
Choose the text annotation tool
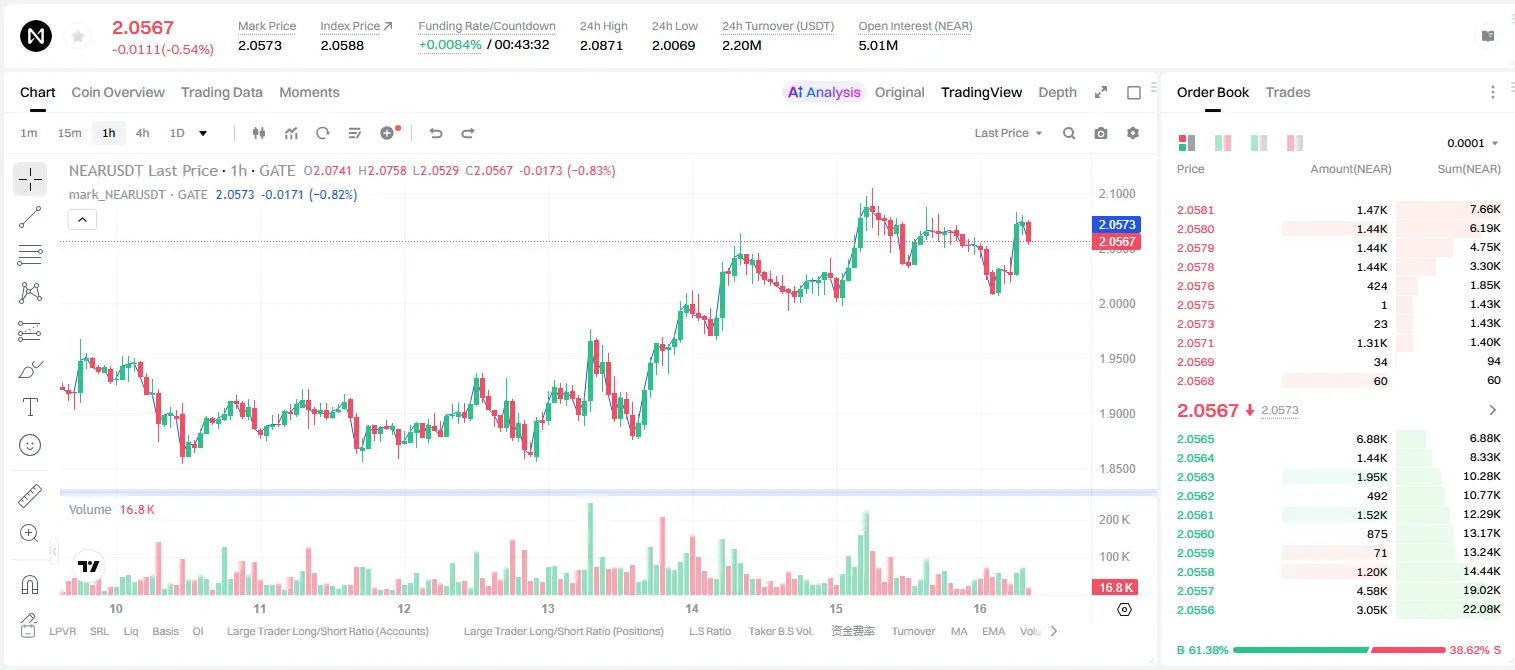[x=30, y=407]
